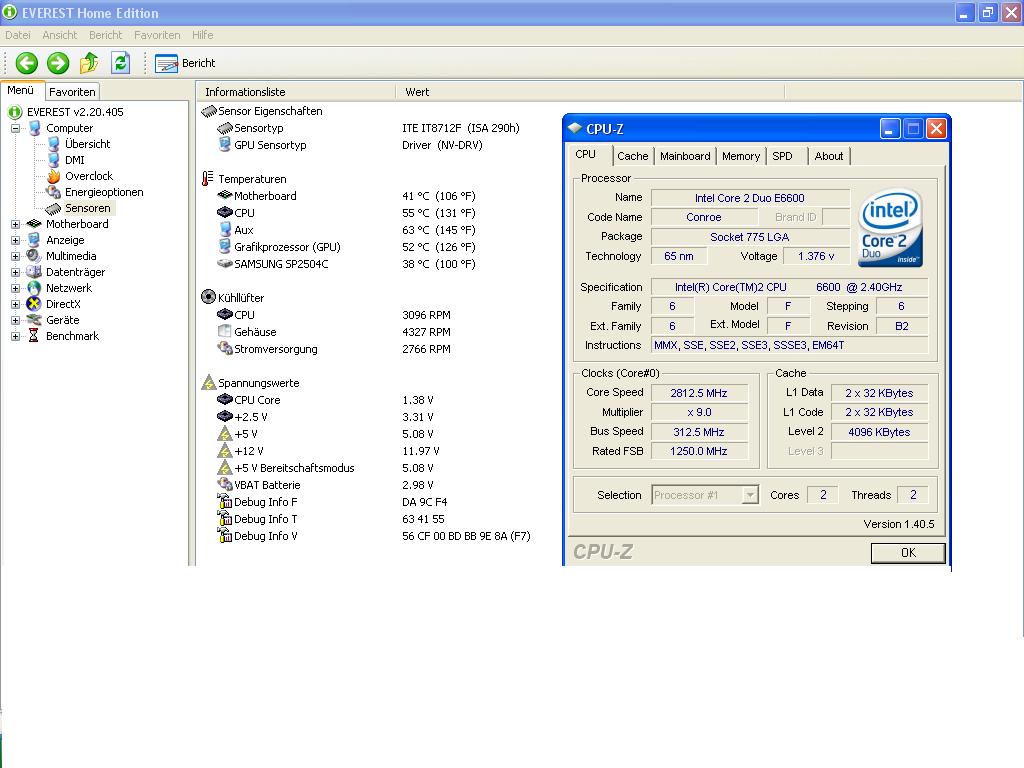Open the About tab in CPU-Z
Viewport: 1024px width, 768px height.
[829, 156]
